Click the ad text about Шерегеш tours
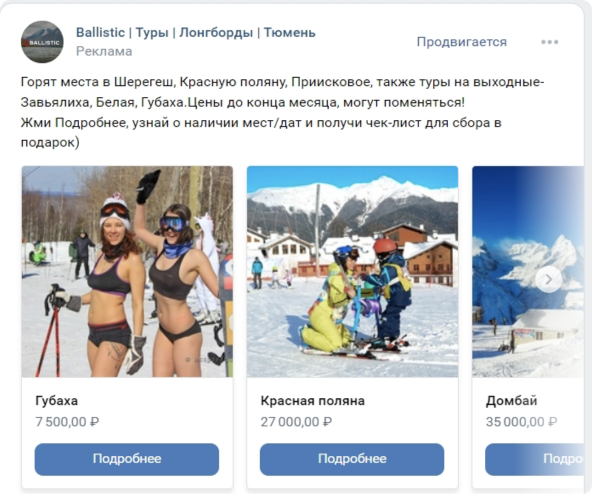The width and height of the screenshot is (592, 494). coord(282,82)
